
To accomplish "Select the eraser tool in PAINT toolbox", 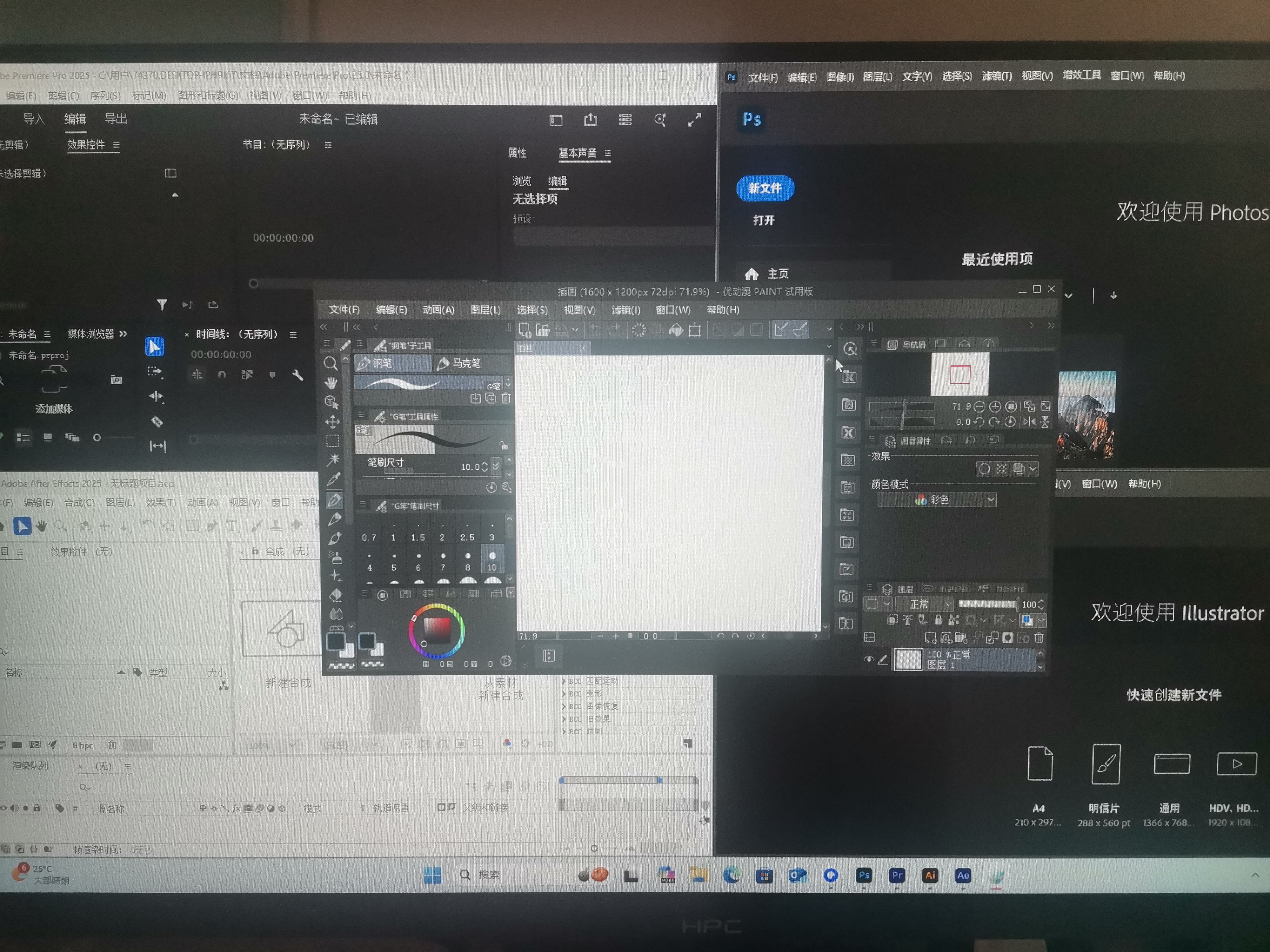I will click(x=336, y=595).
